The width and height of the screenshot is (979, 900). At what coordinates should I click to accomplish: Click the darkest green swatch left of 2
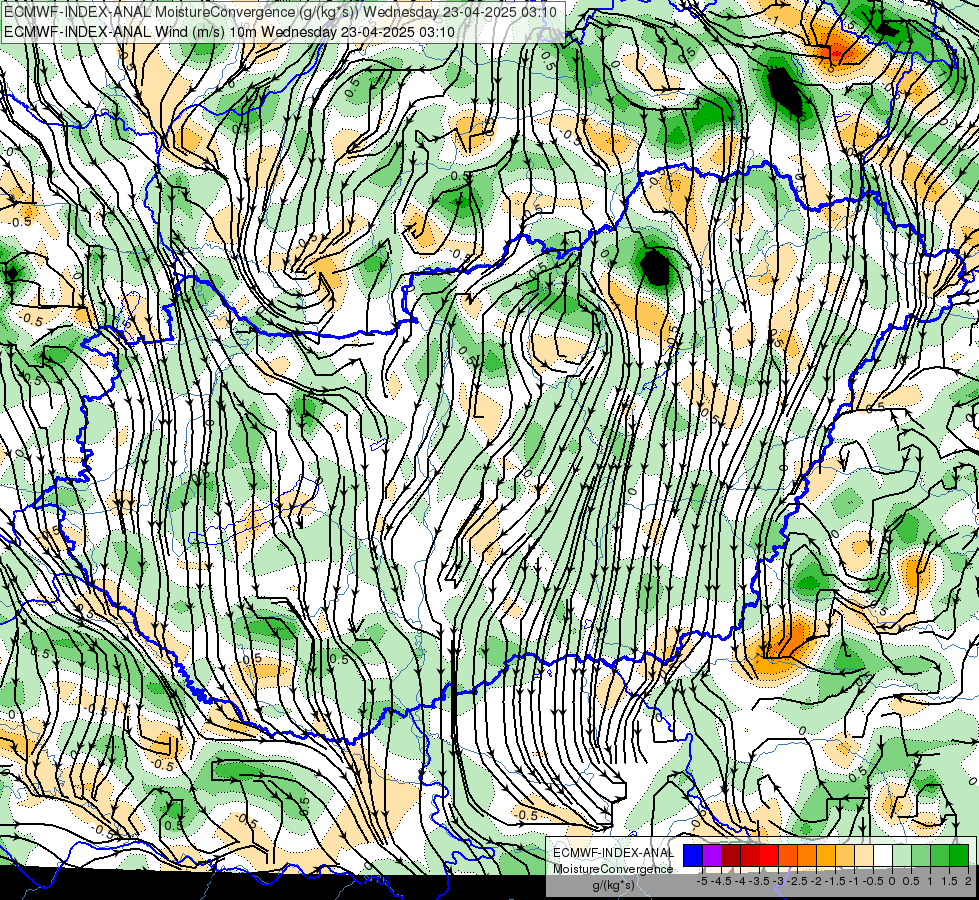(959, 856)
